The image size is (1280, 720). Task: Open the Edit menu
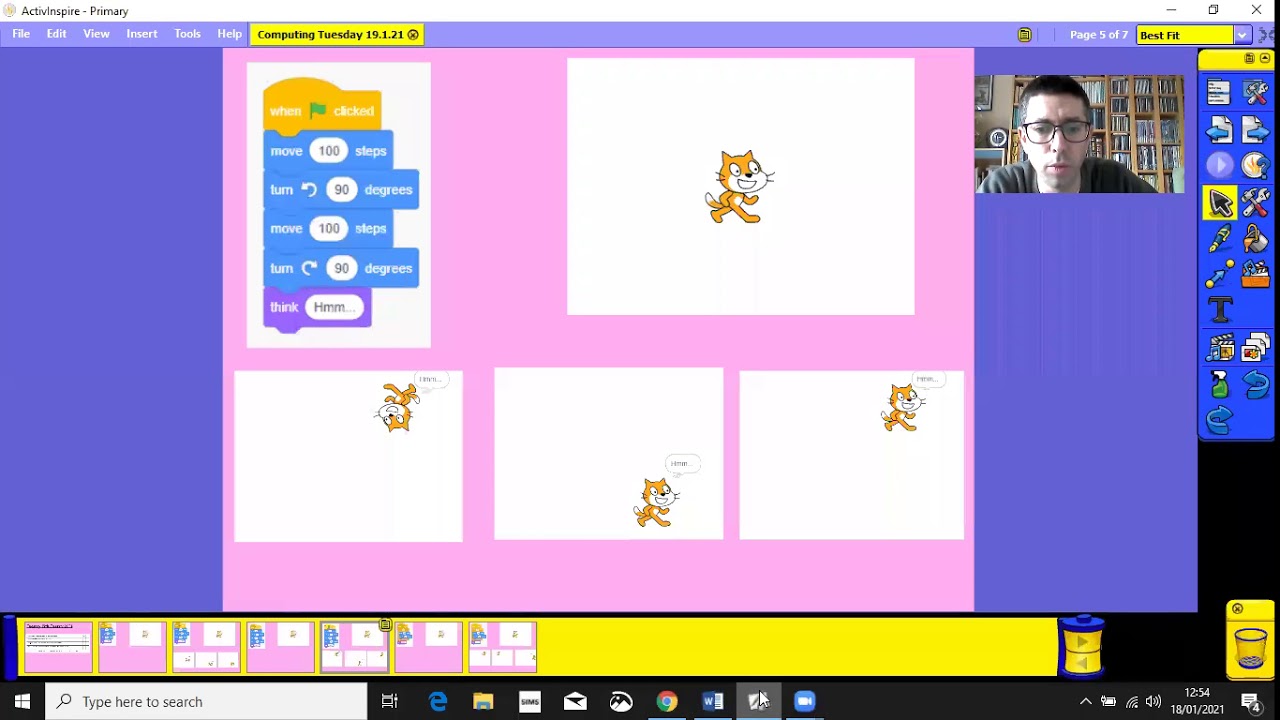(56, 34)
